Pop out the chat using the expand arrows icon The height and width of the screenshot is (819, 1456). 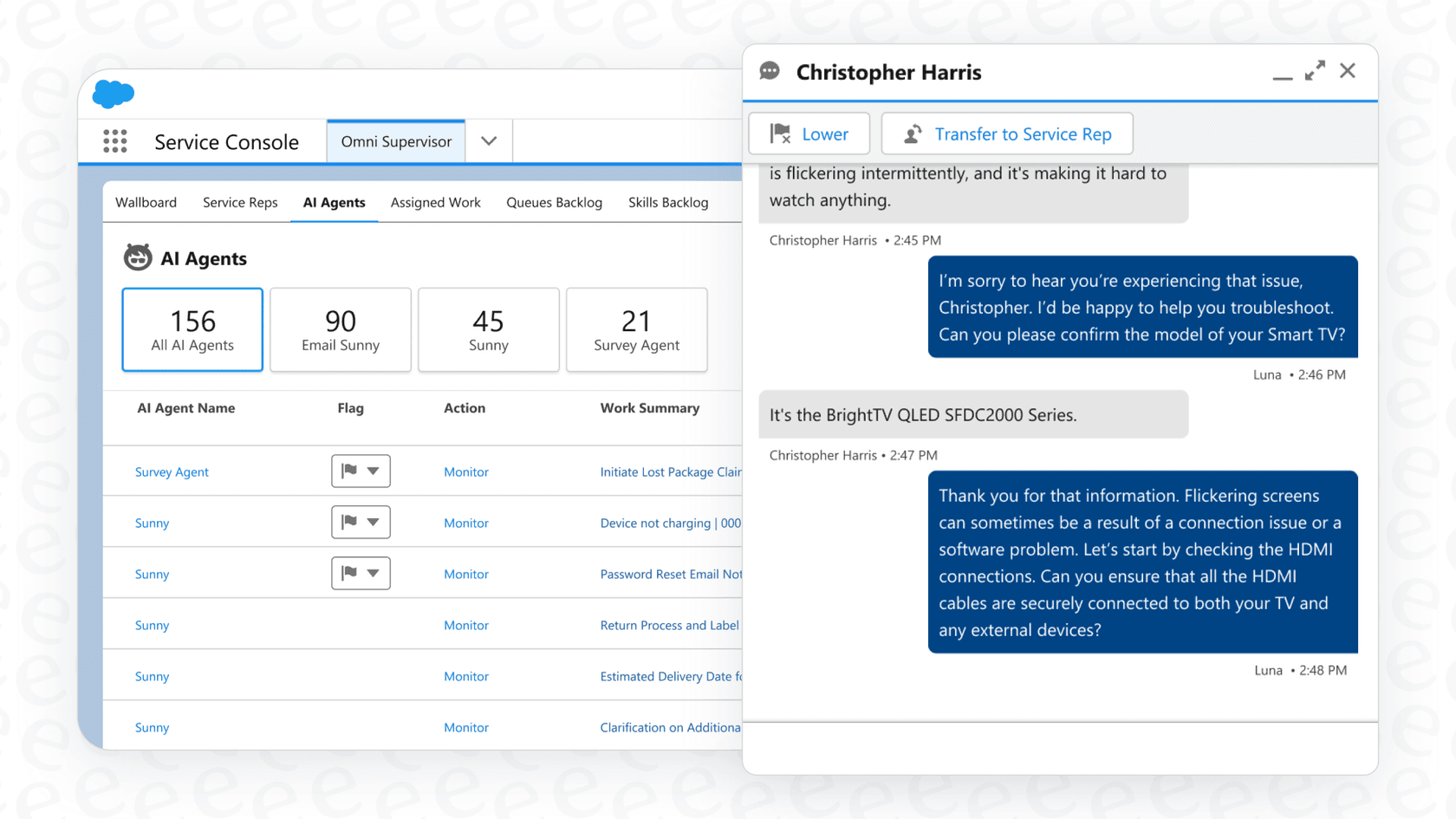[1315, 70]
